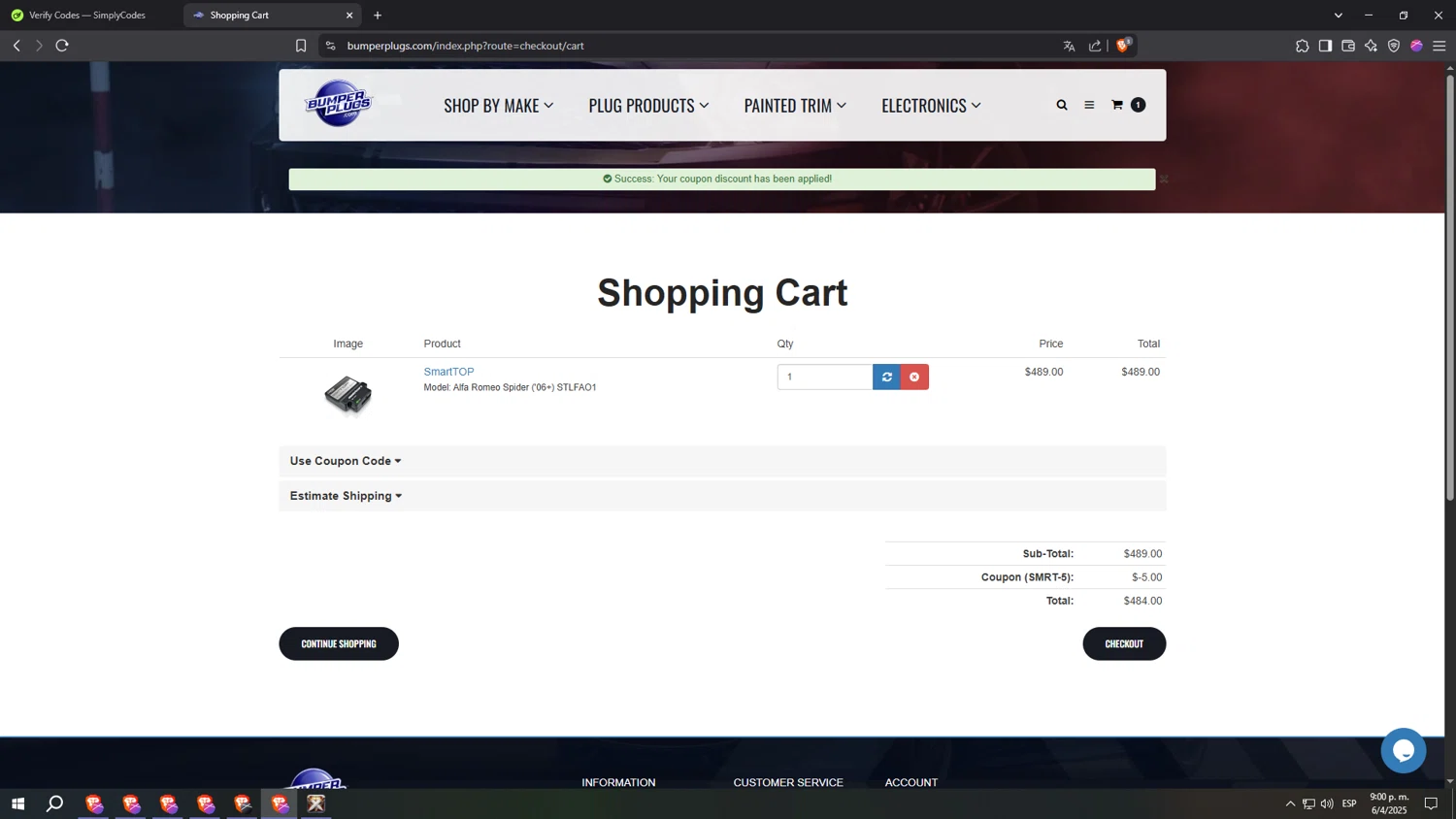Open the Brave VPN shield icon
This screenshot has width=1456, height=819.
point(1394,46)
